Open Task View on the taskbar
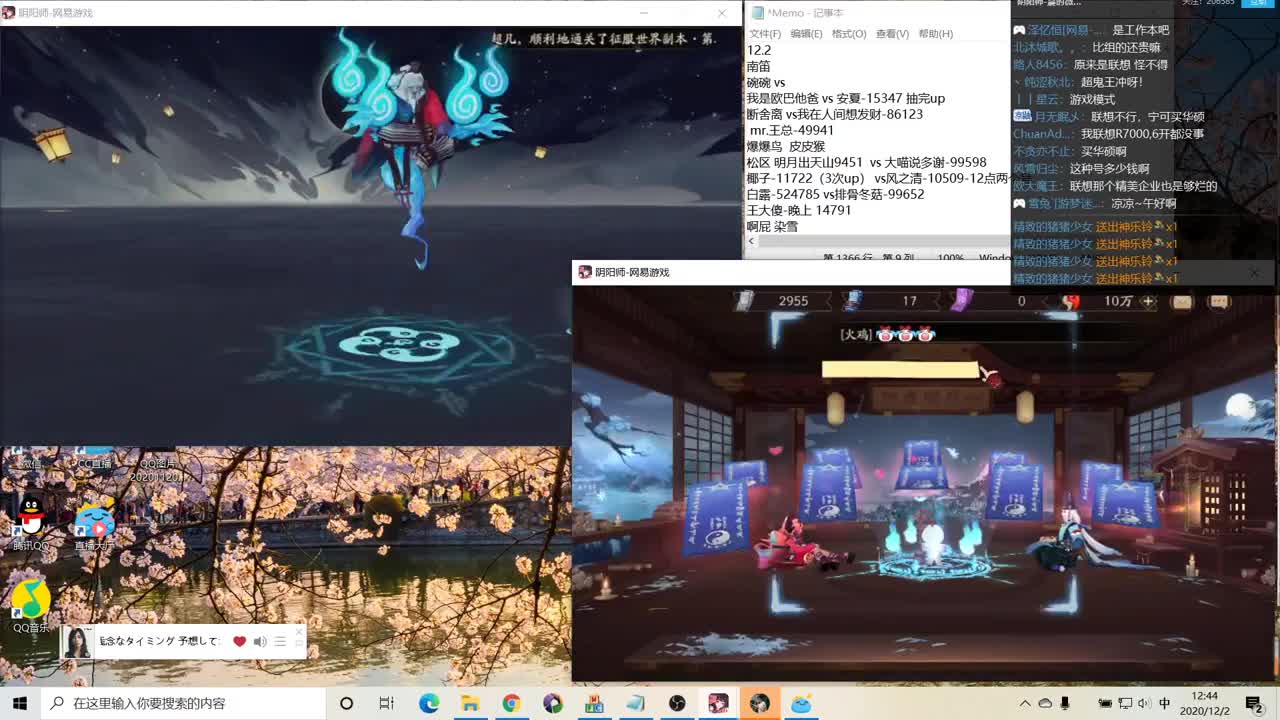The image size is (1280, 720). pos(387,703)
